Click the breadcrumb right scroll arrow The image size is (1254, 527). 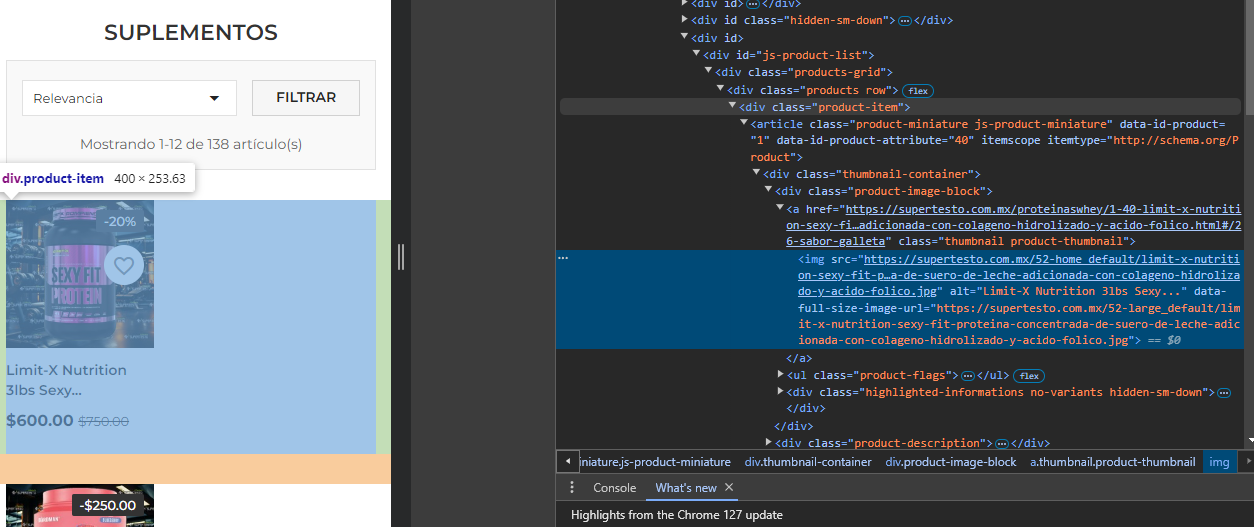point(1245,462)
